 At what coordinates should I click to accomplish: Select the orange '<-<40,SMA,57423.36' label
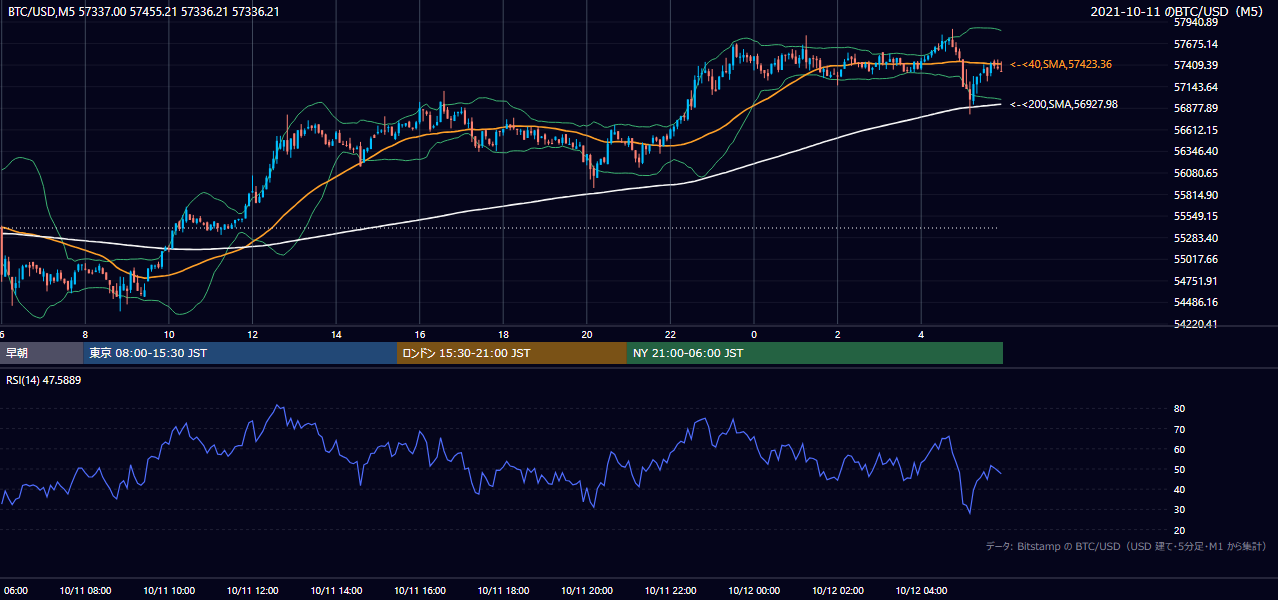tap(1060, 64)
